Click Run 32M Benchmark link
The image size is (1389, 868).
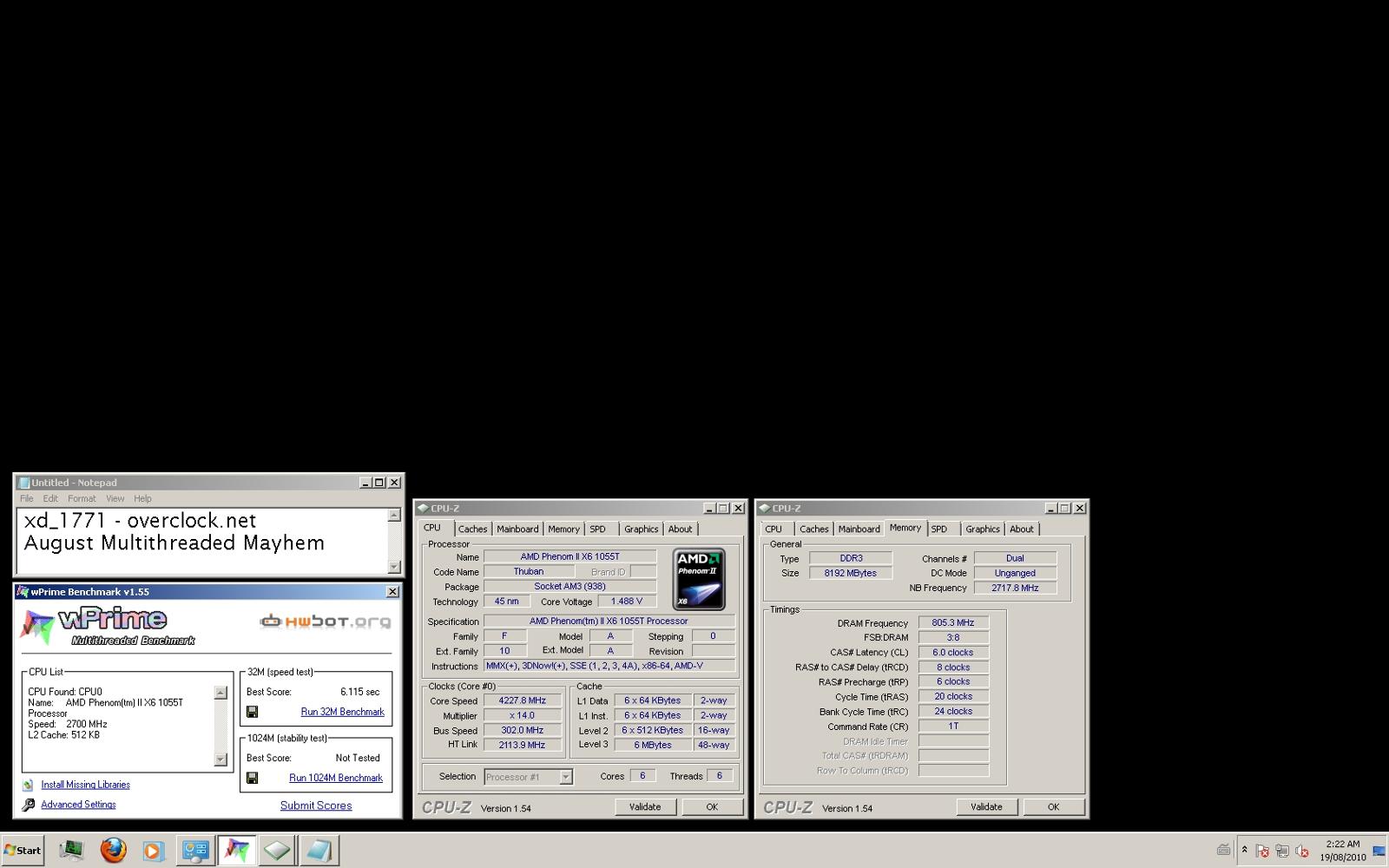[342, 712]
